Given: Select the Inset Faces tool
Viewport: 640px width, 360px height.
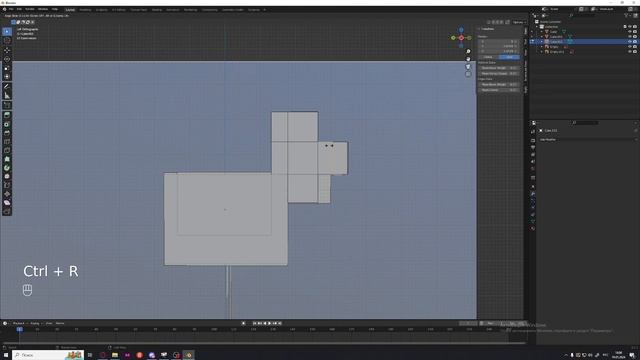Looking at the screenshot, I should point(7,124).
